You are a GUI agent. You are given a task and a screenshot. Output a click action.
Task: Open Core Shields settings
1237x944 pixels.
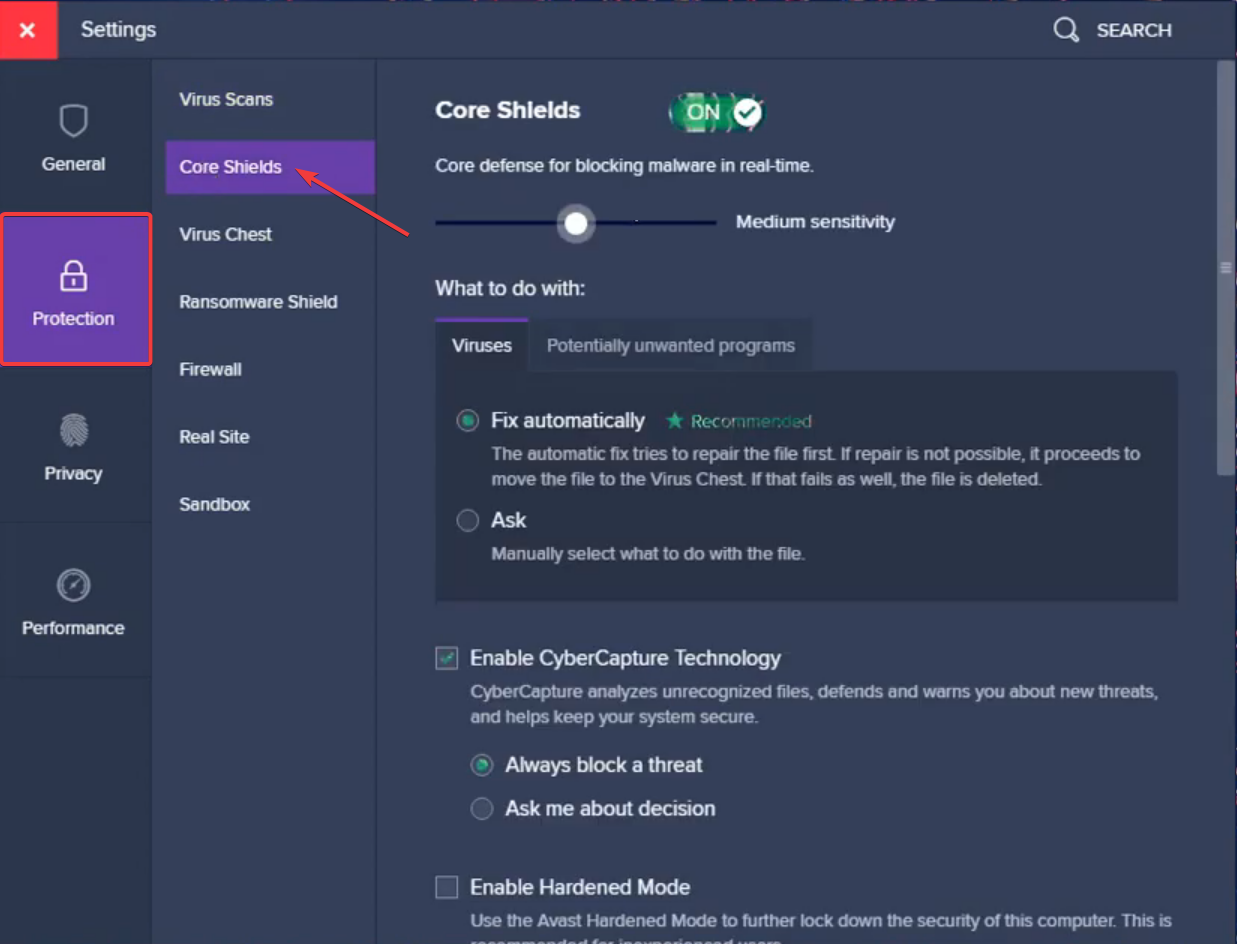(270, 167)
